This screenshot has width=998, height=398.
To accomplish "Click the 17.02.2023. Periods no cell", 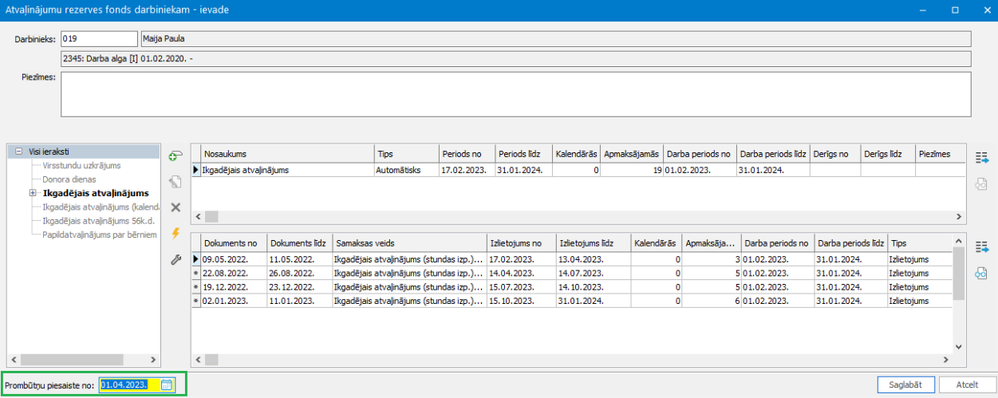I will click(467, 170).
